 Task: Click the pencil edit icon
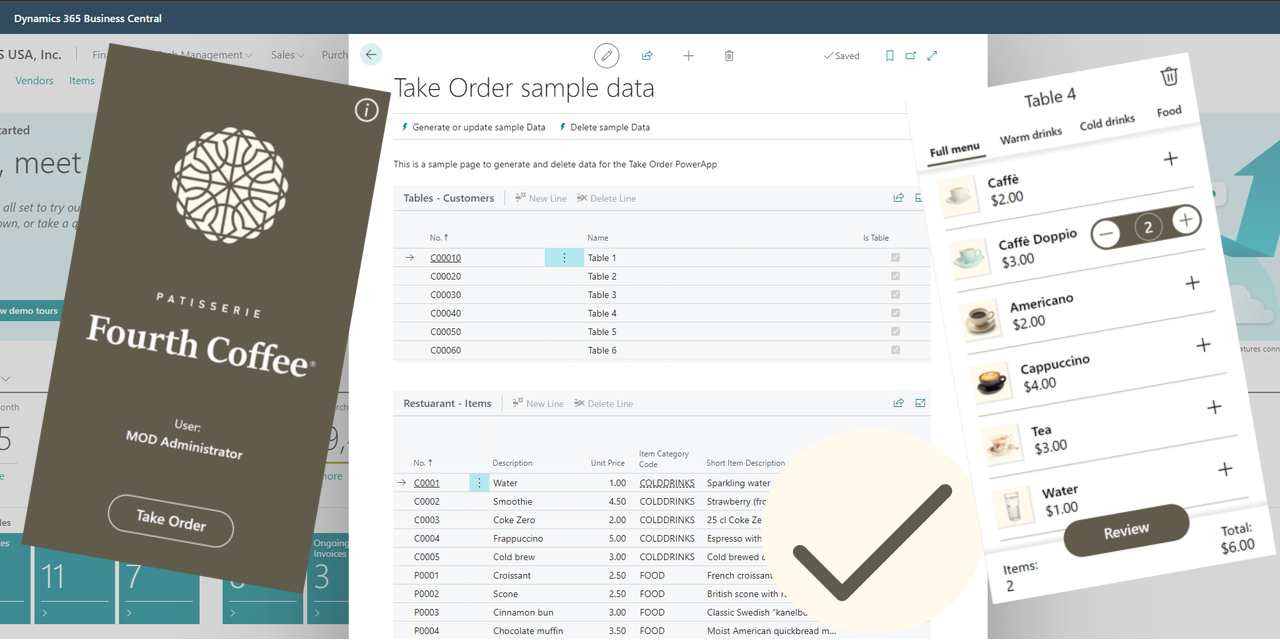(606, 56)
